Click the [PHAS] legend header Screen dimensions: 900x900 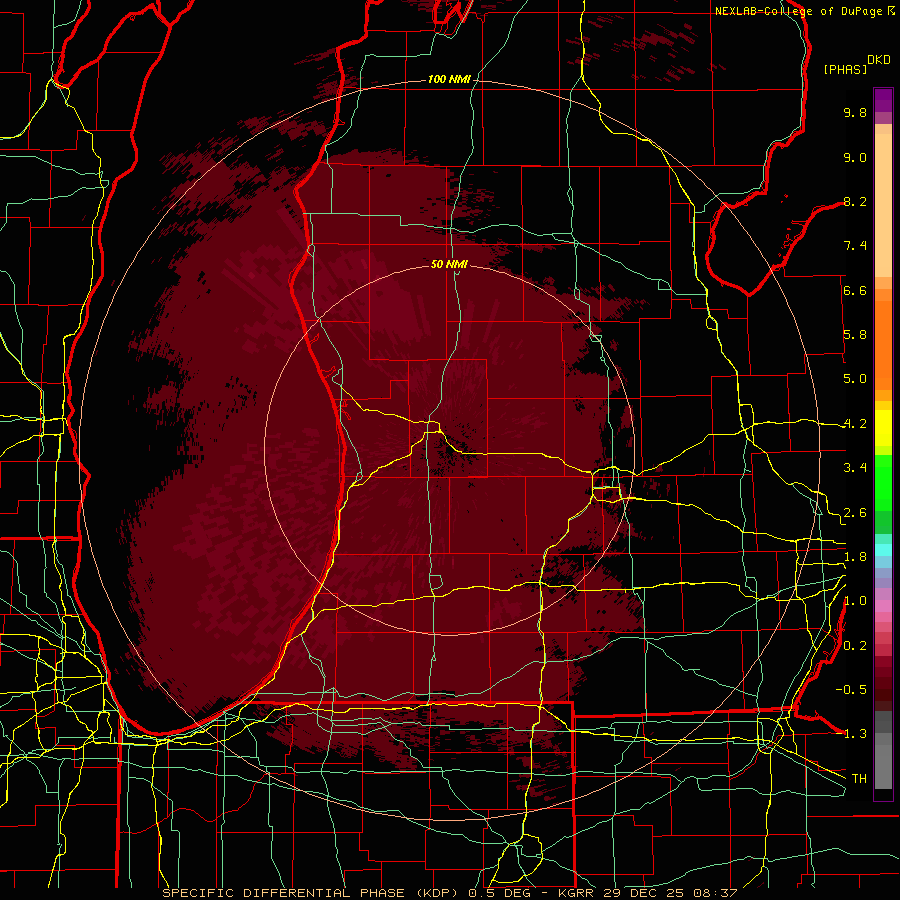click(x=845, y=70)
